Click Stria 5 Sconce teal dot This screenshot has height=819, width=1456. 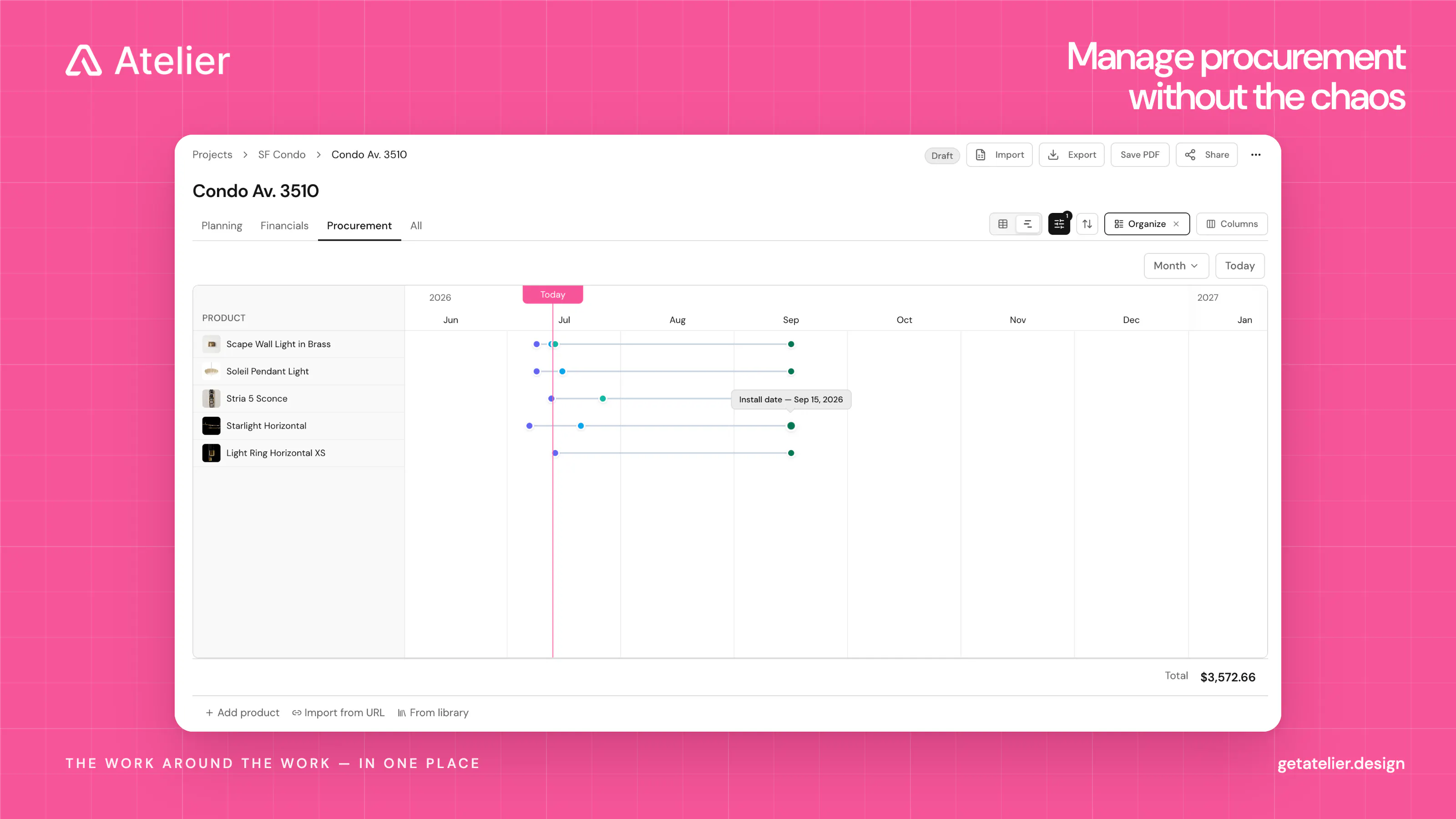click(x=602, y=399)
